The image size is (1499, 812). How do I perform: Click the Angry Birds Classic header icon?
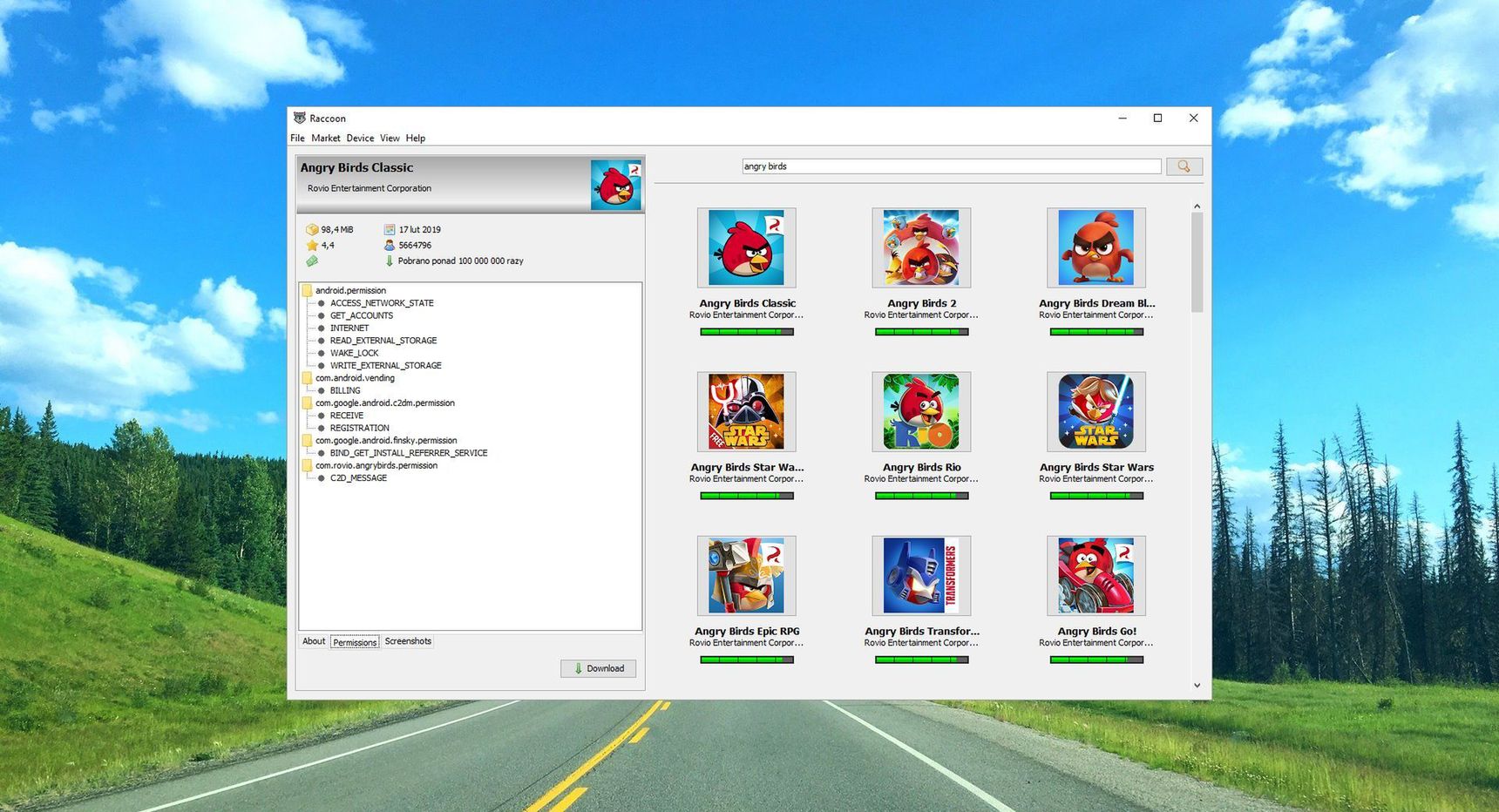615,185
